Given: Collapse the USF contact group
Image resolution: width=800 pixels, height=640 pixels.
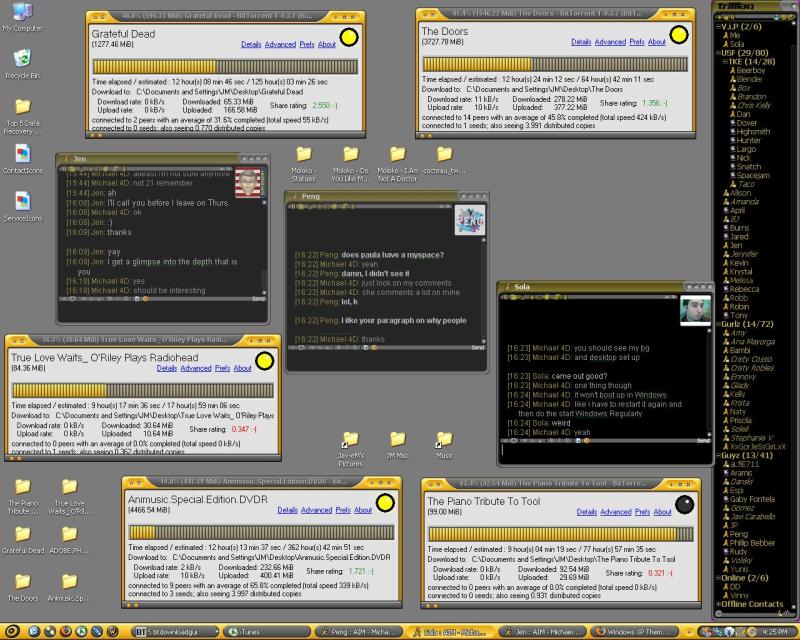Looking at the screenshot, I should click(718, 53).
